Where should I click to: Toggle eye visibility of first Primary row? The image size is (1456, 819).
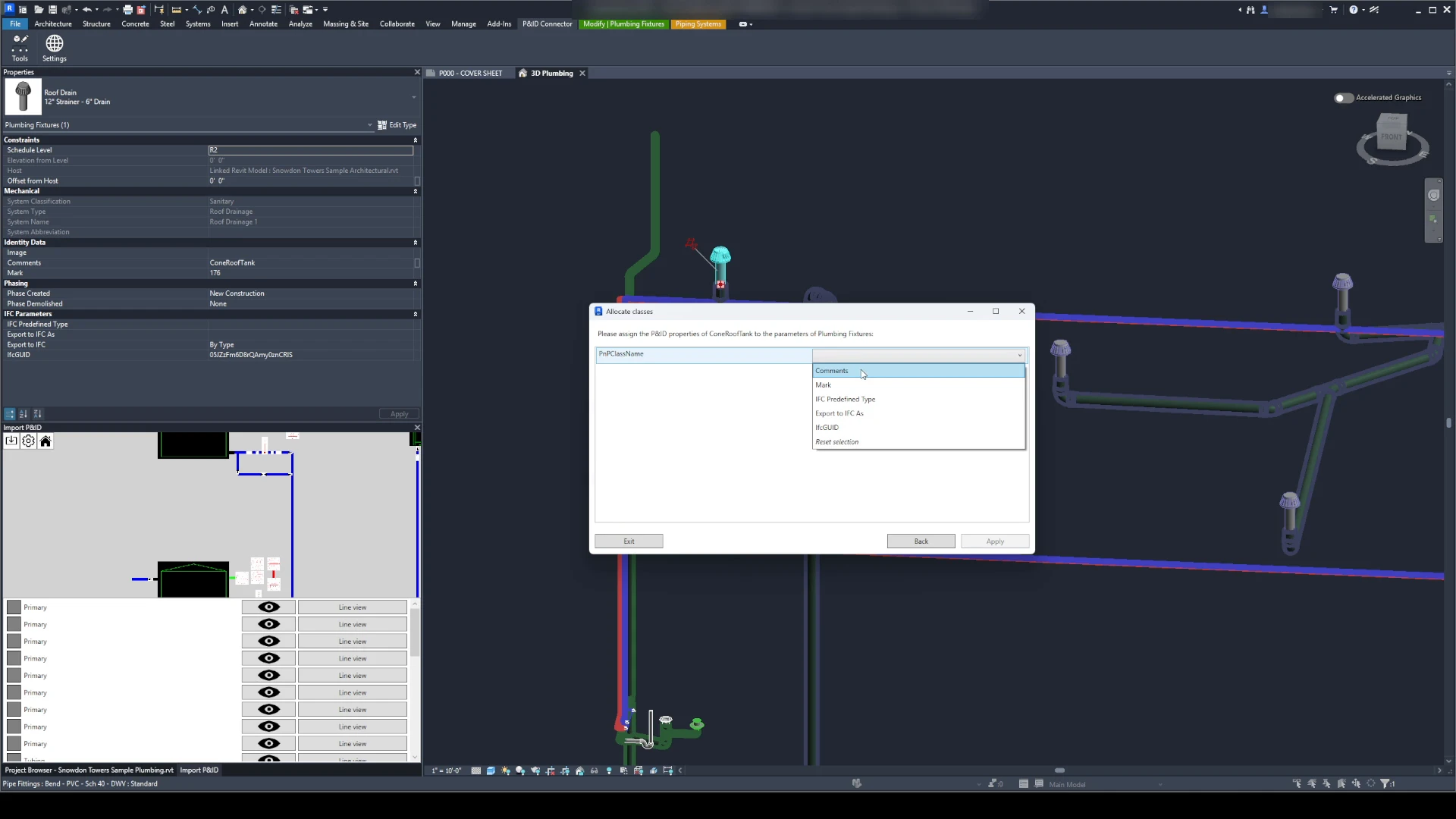pos(268,607)
